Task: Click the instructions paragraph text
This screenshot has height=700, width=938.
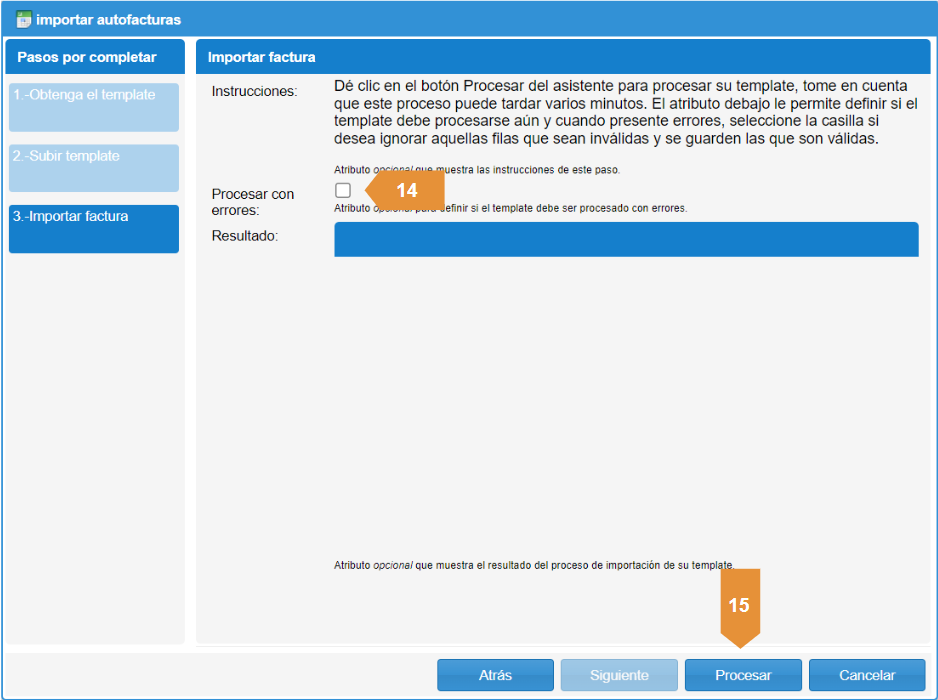Action: 625,113
